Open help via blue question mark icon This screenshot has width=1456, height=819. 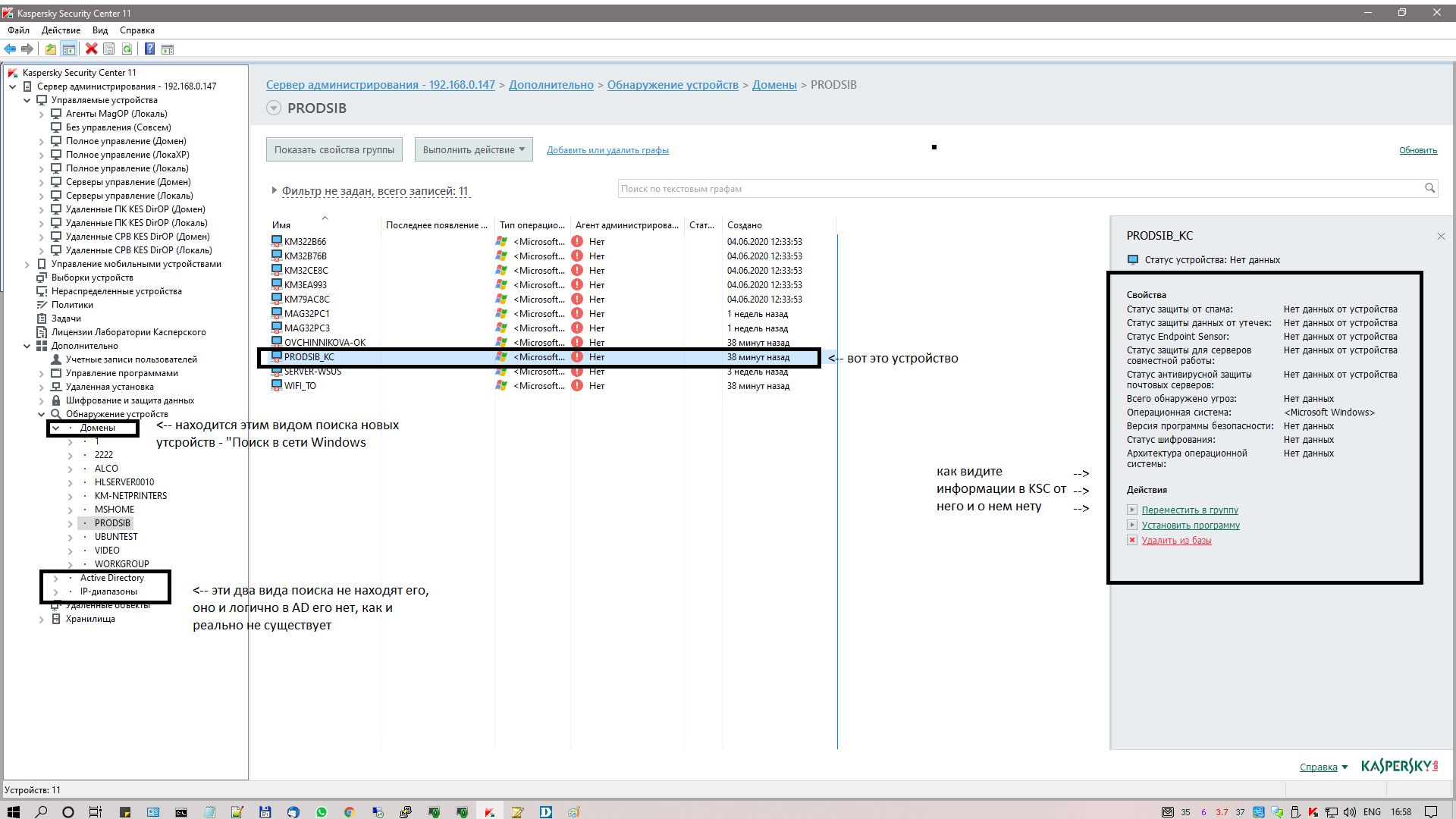pos(149,49)
